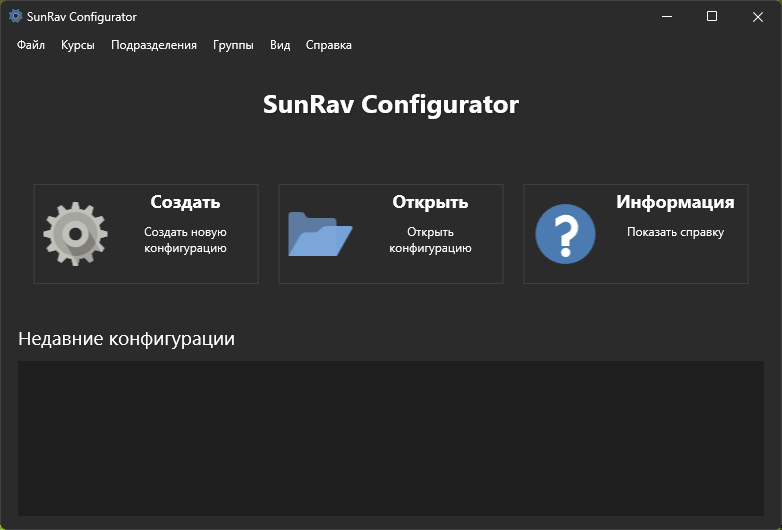Select the Создать heading text
The image size is (782, 530).
[x=185, y=202]
